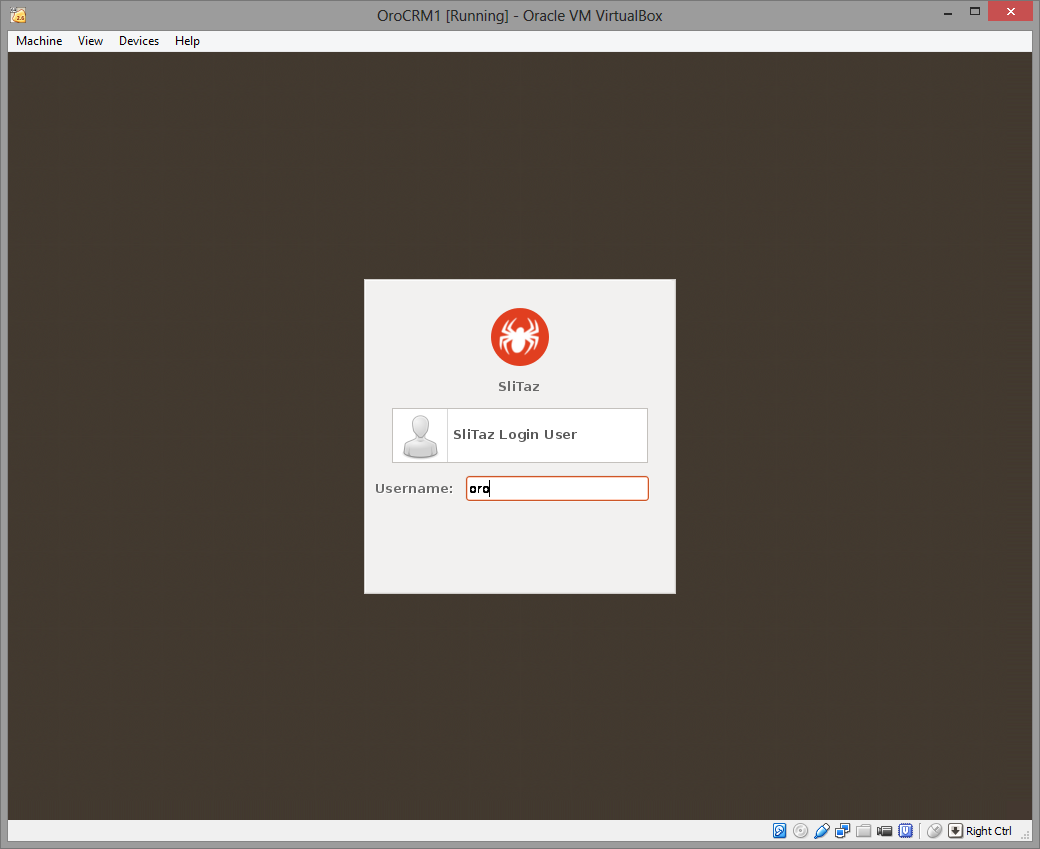The height and width of the screenshot is (849, 1040).
Task: Click the SliTaz text under the logo
Action: point(519,387)
